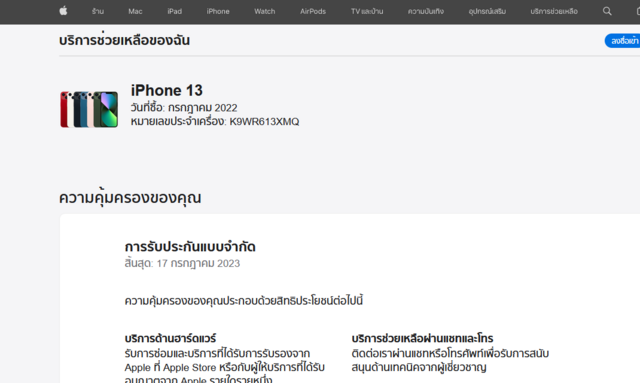640x383 pixels.
Task: Click the iPhone 13 device name
Action: [167, 90]
